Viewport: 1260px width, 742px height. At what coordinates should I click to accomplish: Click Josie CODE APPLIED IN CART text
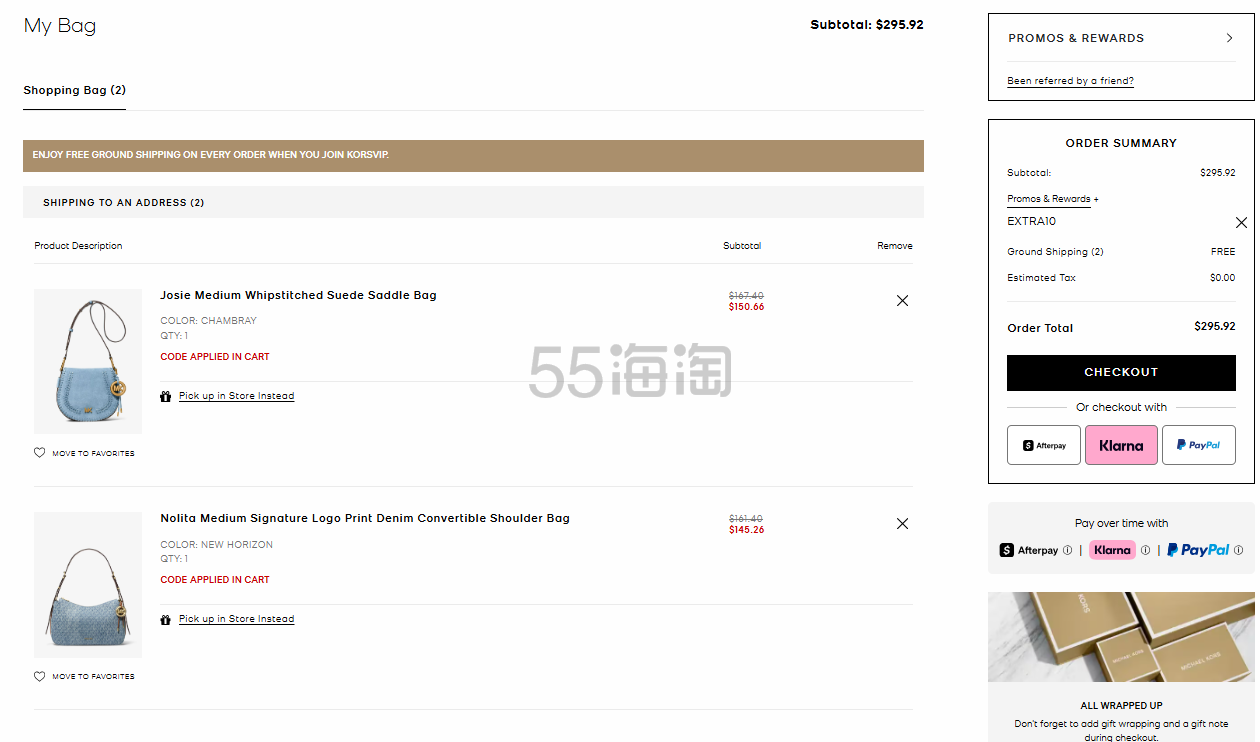215,357
